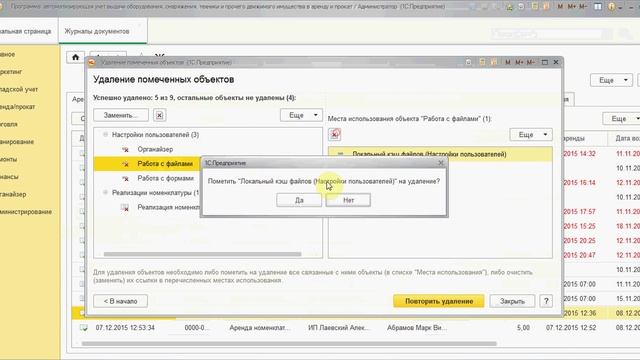Click cell Аренда номенклат... in bottom row
The width and height of the screenshot is (640, 360).
[x=259, y=327]
